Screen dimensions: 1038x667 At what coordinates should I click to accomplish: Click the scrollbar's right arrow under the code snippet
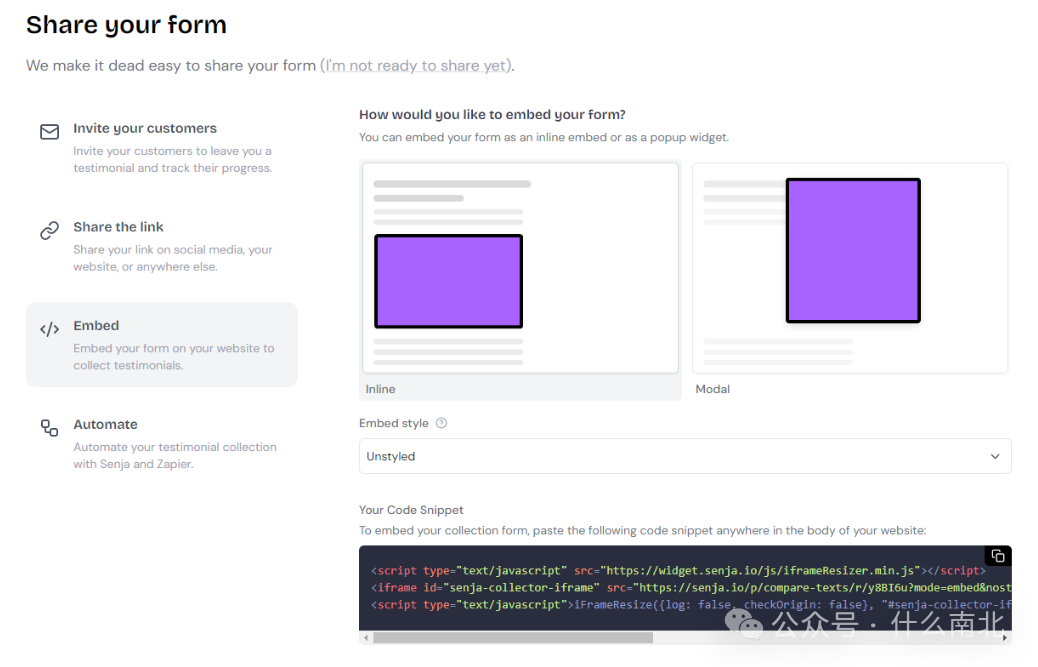pos(1005,638)
